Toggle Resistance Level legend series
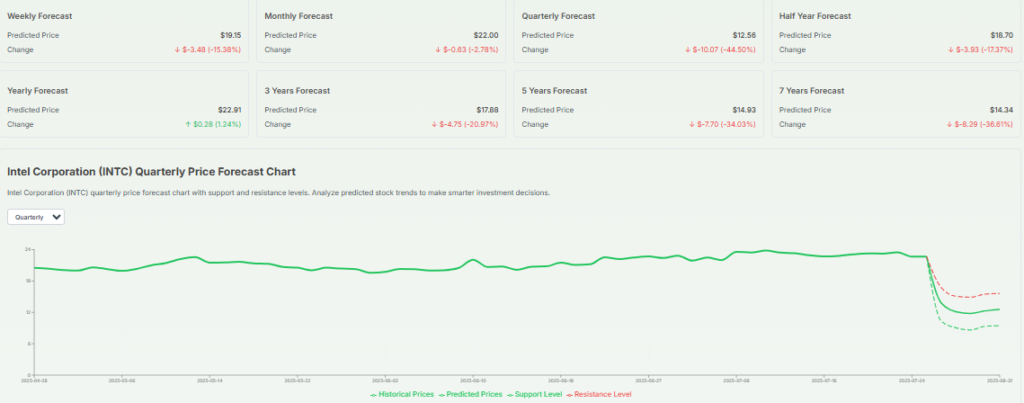This screenshot has width=1024, height=403. click(603, 395)
